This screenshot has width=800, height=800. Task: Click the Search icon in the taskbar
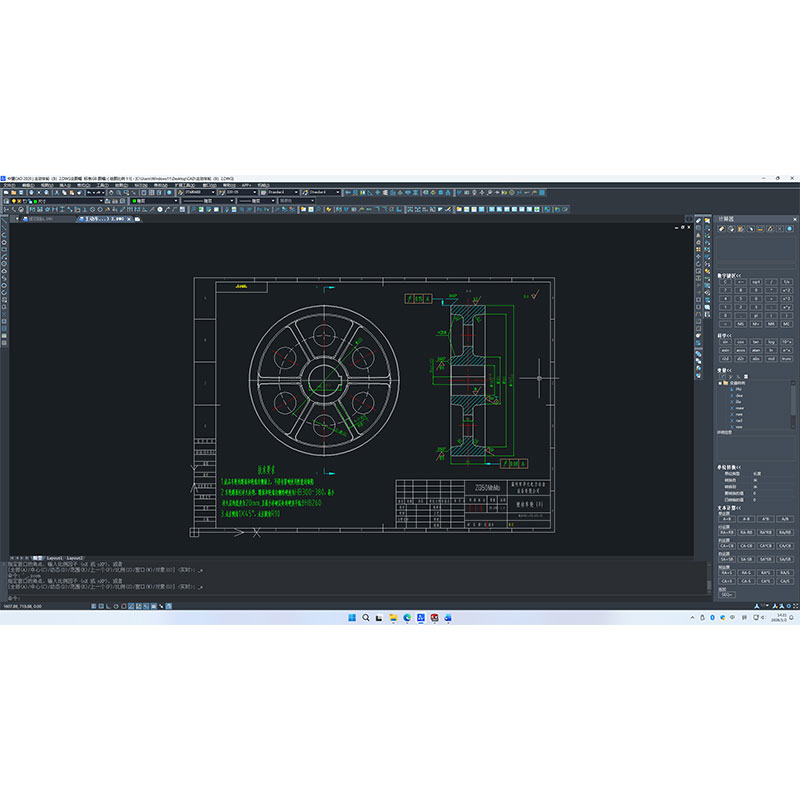click(x=366, y=618)
